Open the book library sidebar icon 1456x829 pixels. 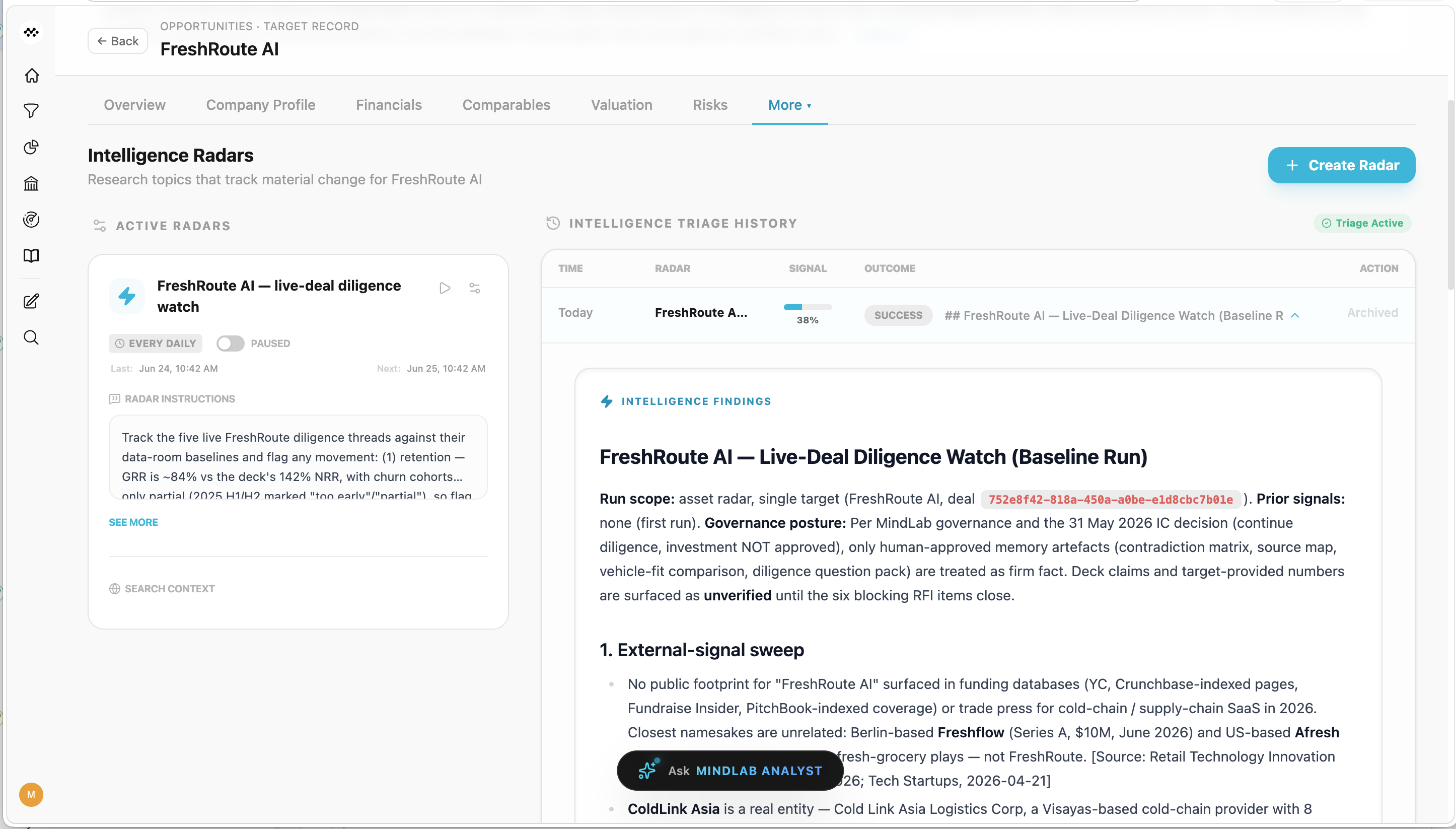31,256
